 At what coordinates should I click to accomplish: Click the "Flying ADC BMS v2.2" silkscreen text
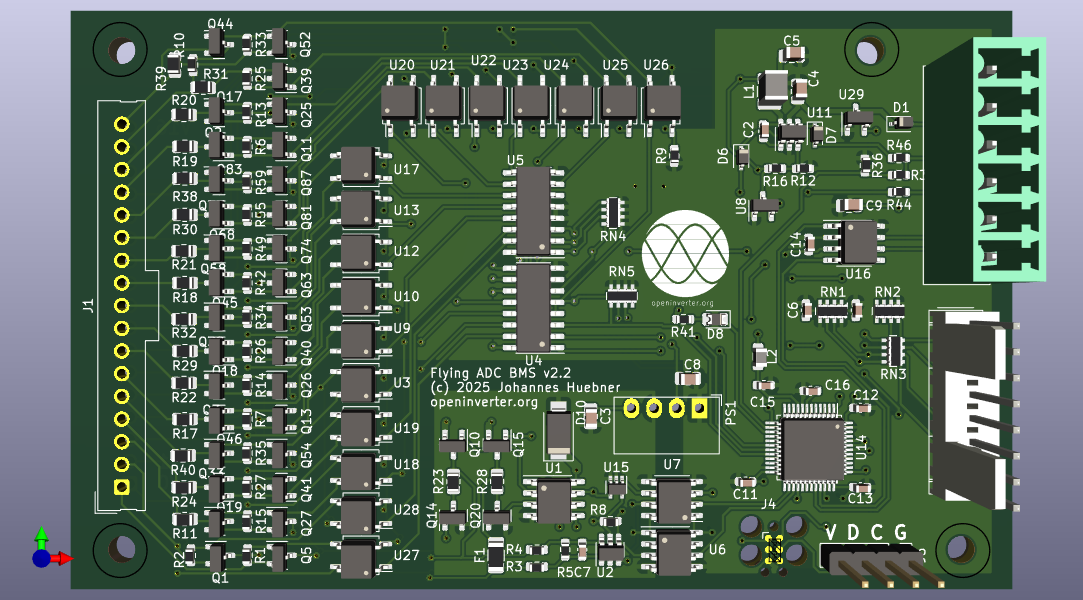[x=500, y=373]
